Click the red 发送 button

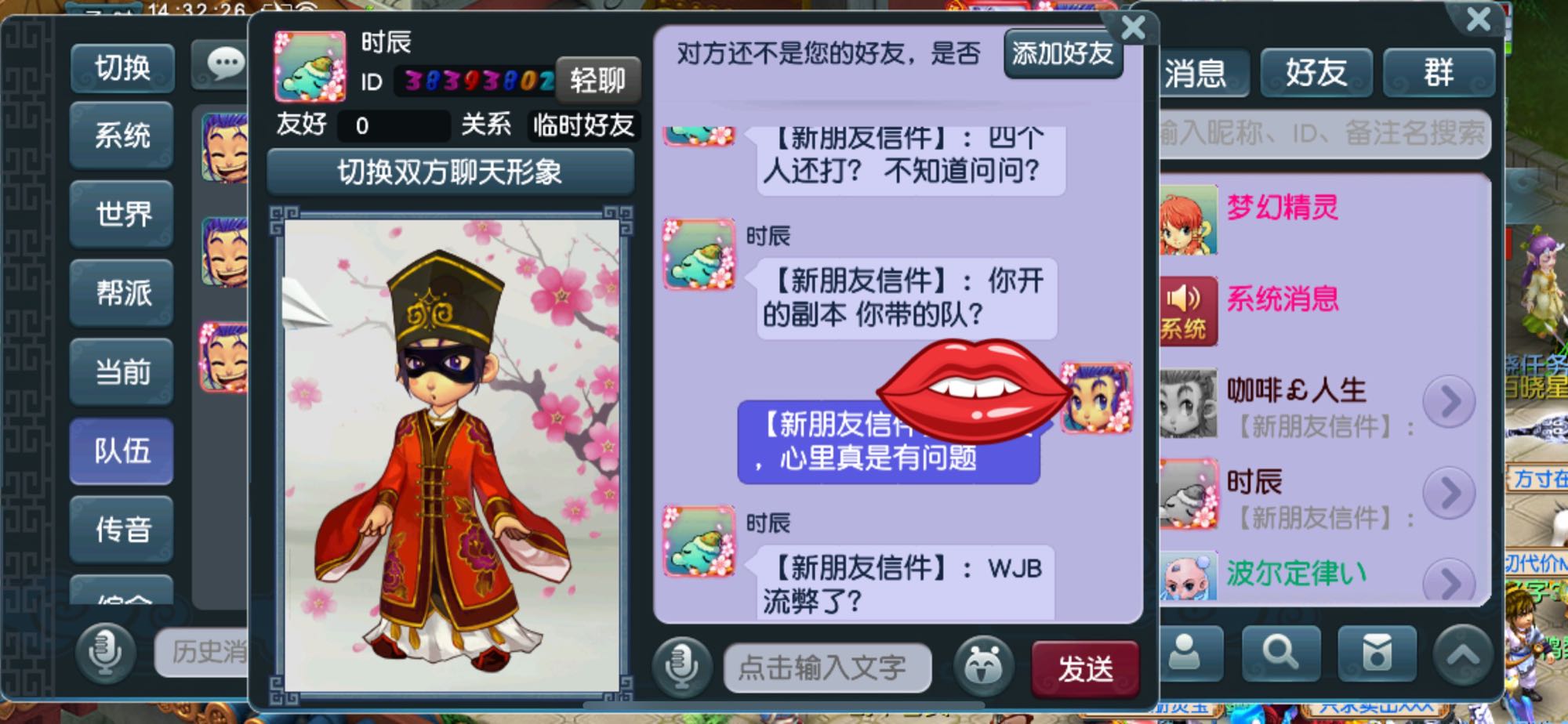point(1085,668)
